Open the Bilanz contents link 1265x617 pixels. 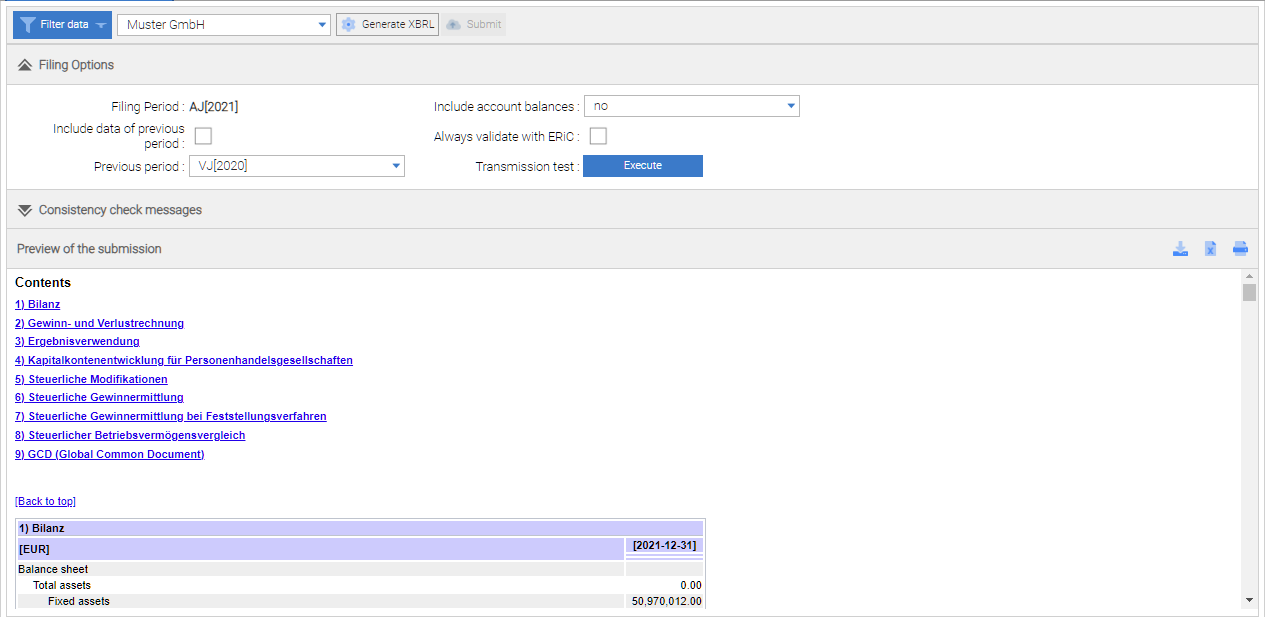[x=38, y=304]
